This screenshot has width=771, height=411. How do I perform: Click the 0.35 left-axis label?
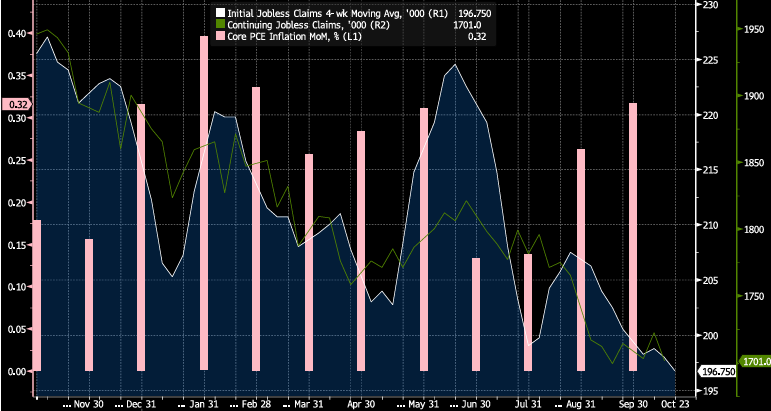[16, 76]
